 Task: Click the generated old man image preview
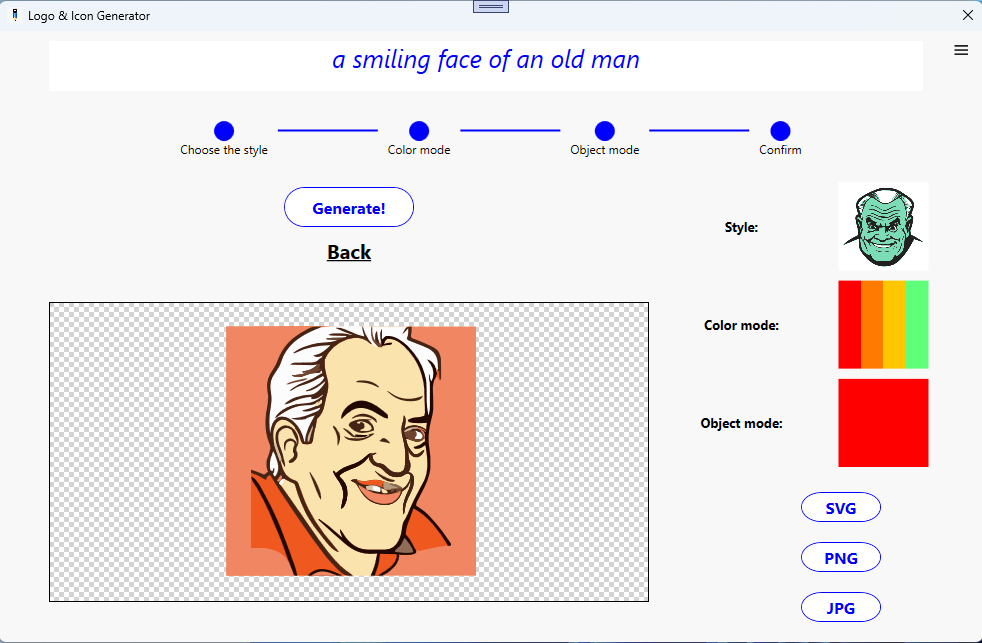(x=351, y=451)
